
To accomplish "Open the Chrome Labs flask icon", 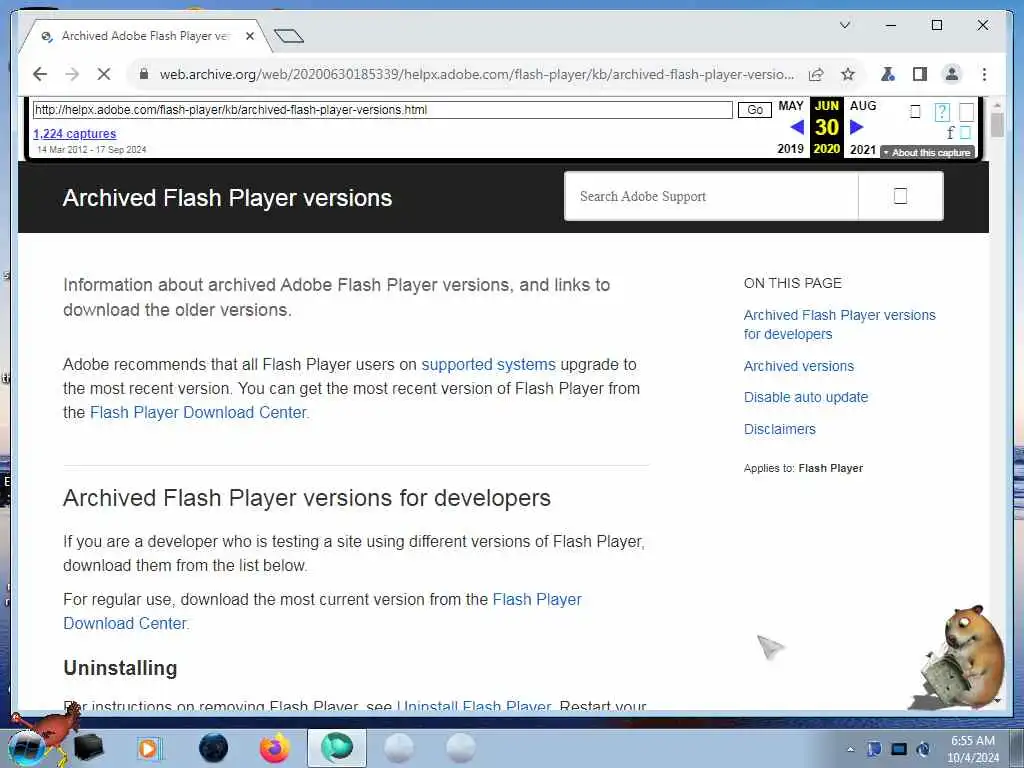I will 888,74.
